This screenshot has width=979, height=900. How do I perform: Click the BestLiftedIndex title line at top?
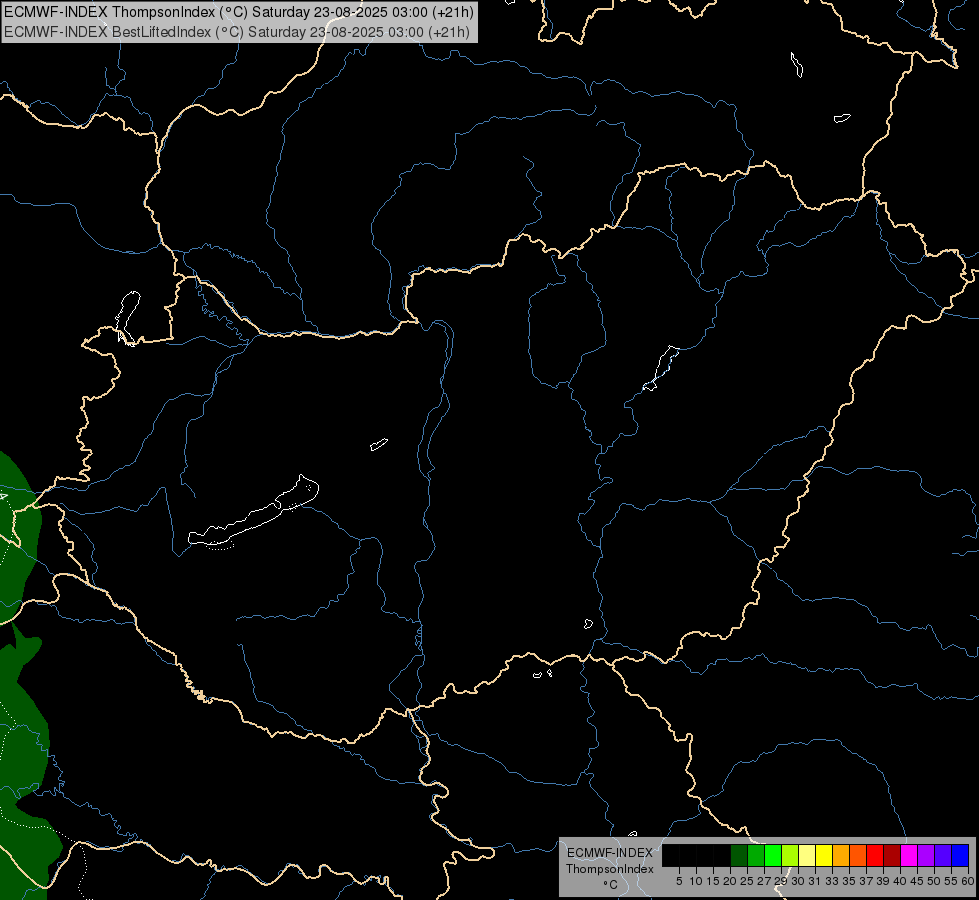[x=237, y=32]
